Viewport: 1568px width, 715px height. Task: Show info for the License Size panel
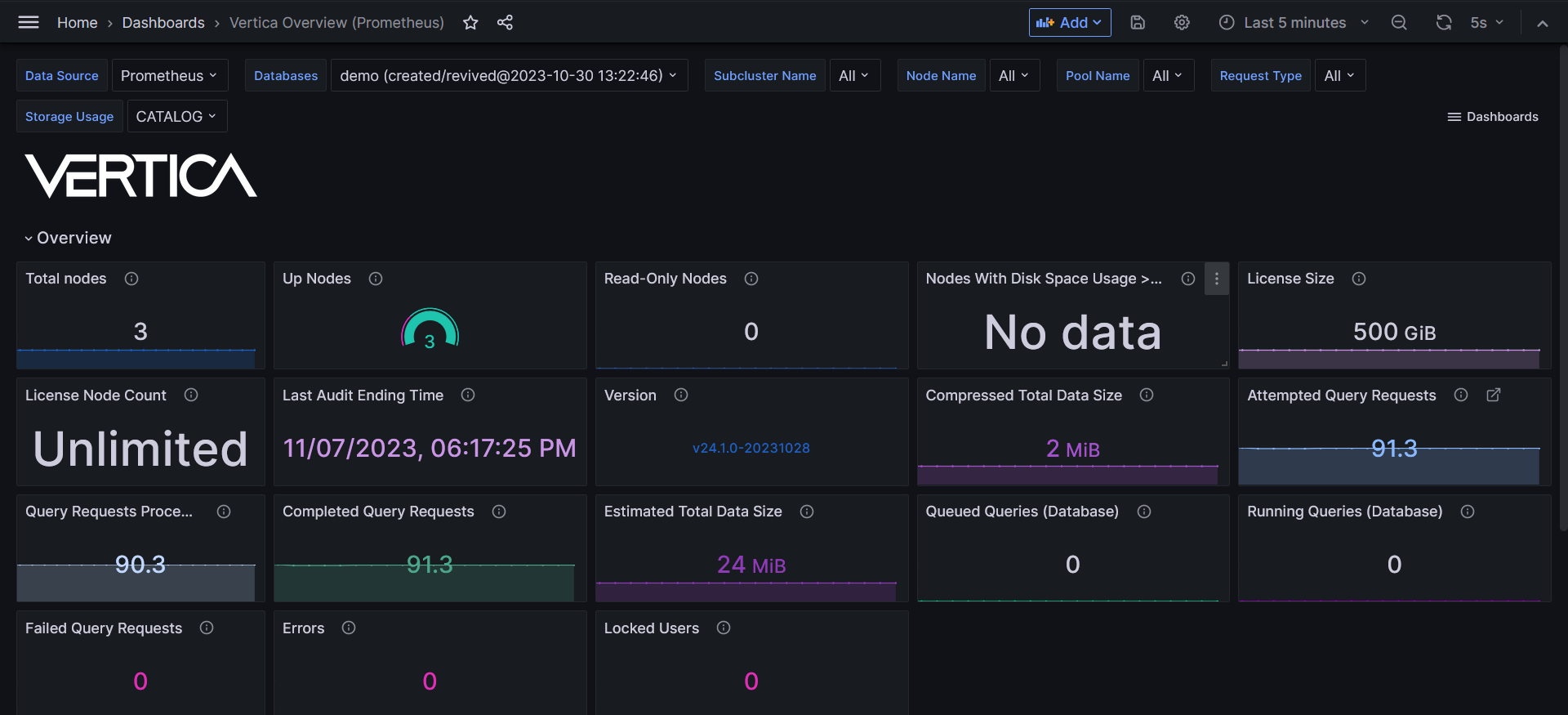point(1359,279)
